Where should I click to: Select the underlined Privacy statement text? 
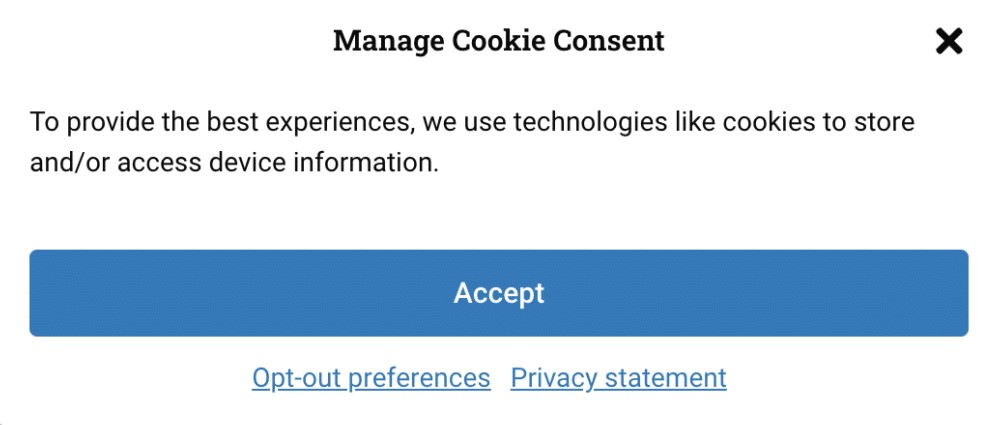pos(618,378)
